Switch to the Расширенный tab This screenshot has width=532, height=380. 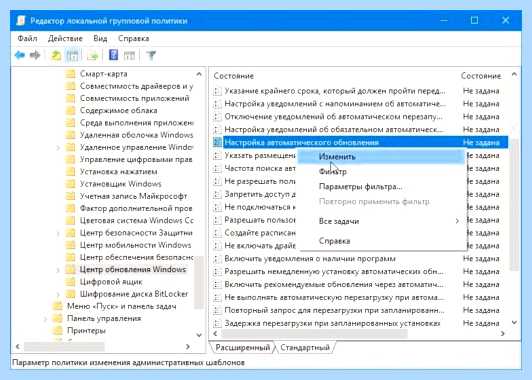(x=243, y=347)
